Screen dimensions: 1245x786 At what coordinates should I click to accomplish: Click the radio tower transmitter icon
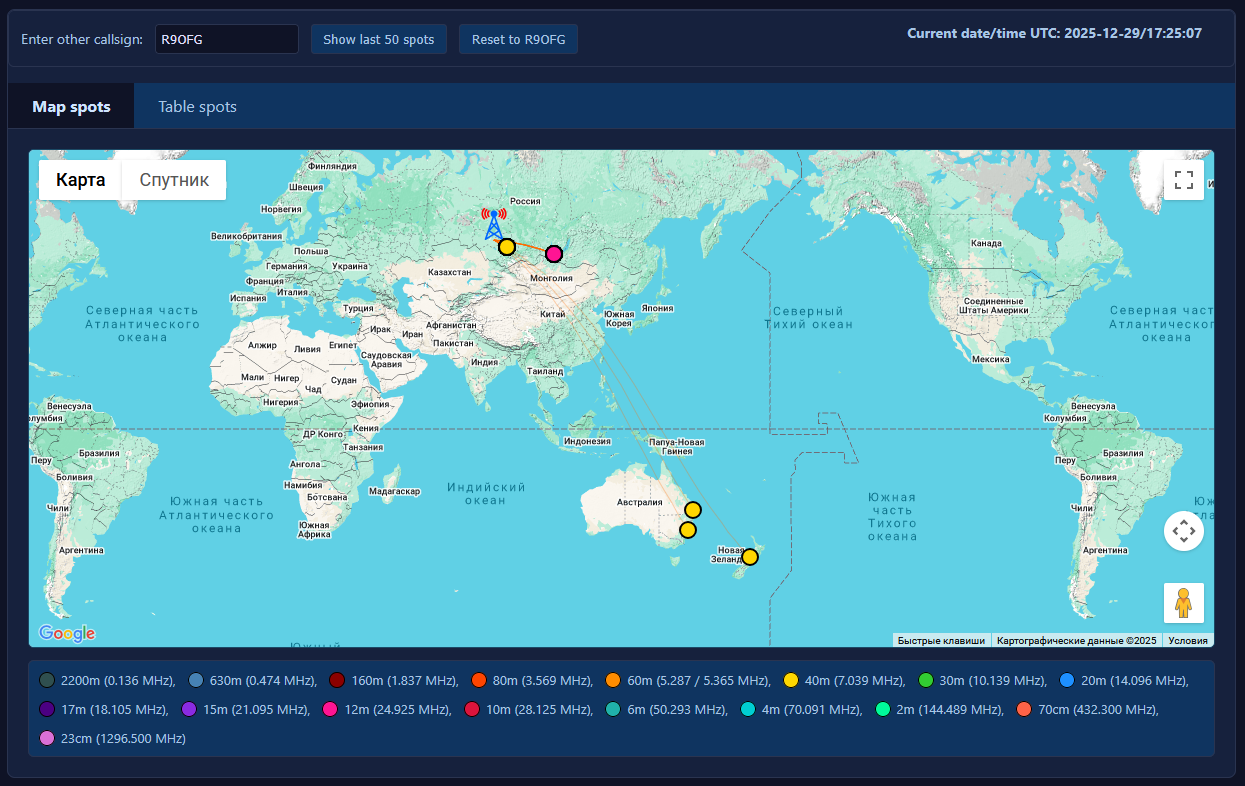[x=493, y=224]
